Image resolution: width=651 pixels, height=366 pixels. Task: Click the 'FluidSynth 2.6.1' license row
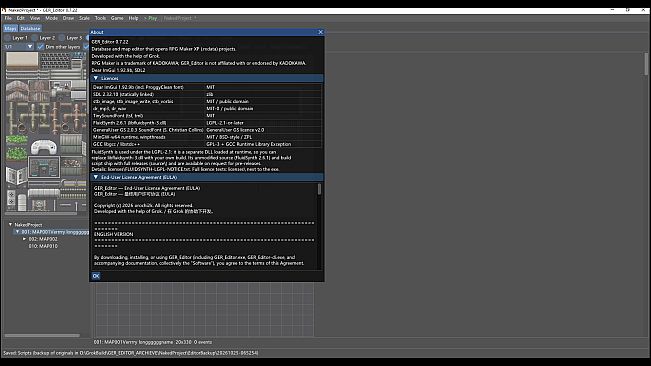click(x=207, y=123)
